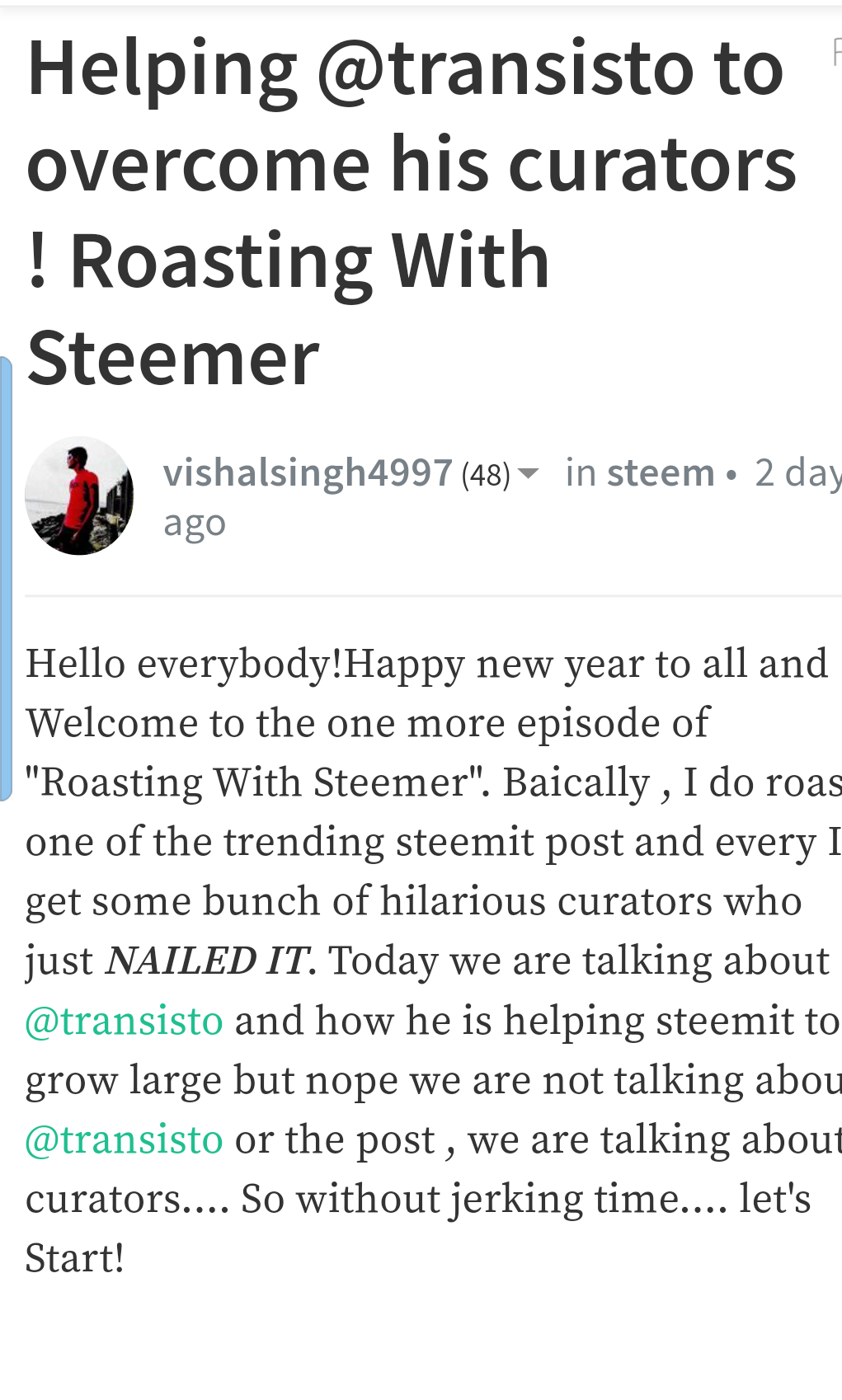The image size is (842, 1400).
Task: Click the "2 days" post timestamp
Action: click(797, 473)
